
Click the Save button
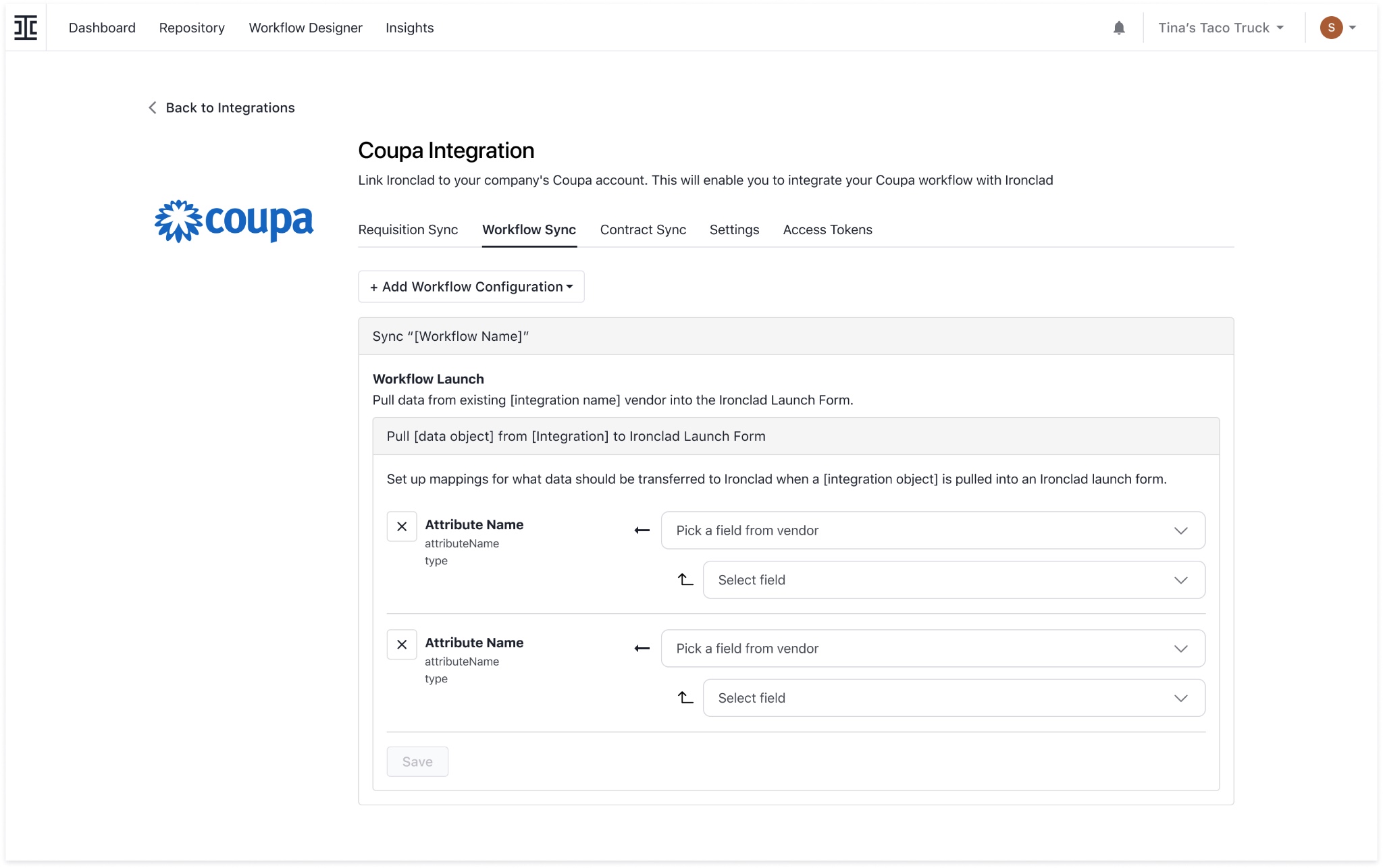[x=417, y=761]
